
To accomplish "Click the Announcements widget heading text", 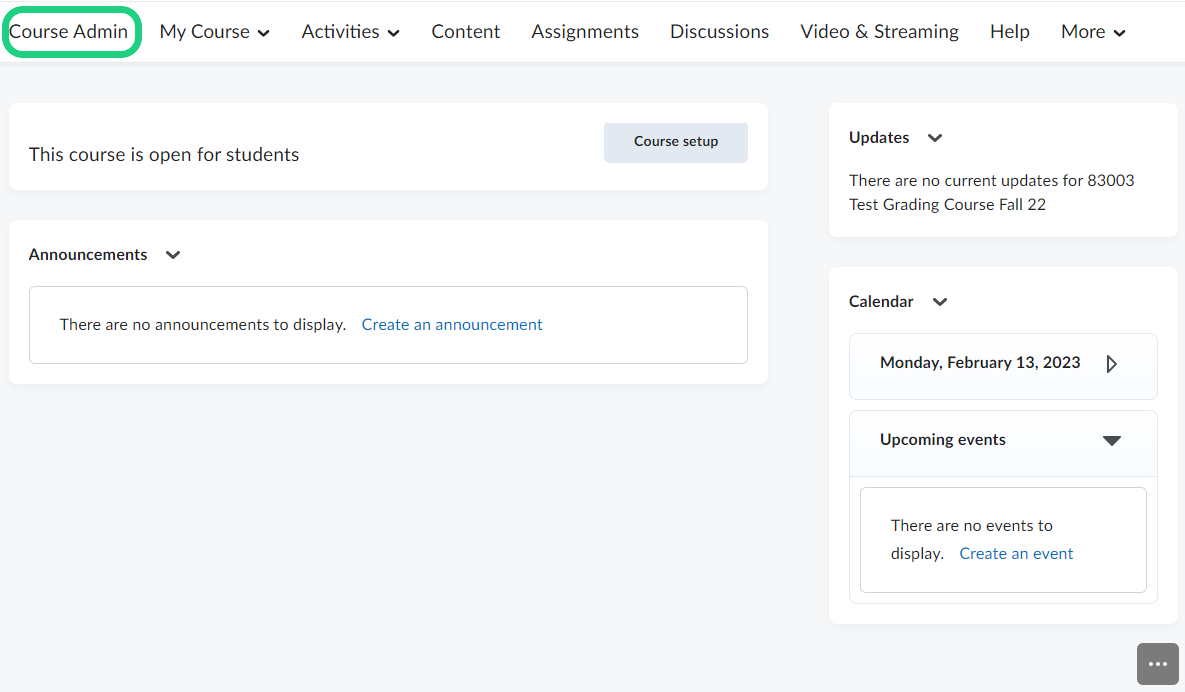I will (x=88, y=255).
